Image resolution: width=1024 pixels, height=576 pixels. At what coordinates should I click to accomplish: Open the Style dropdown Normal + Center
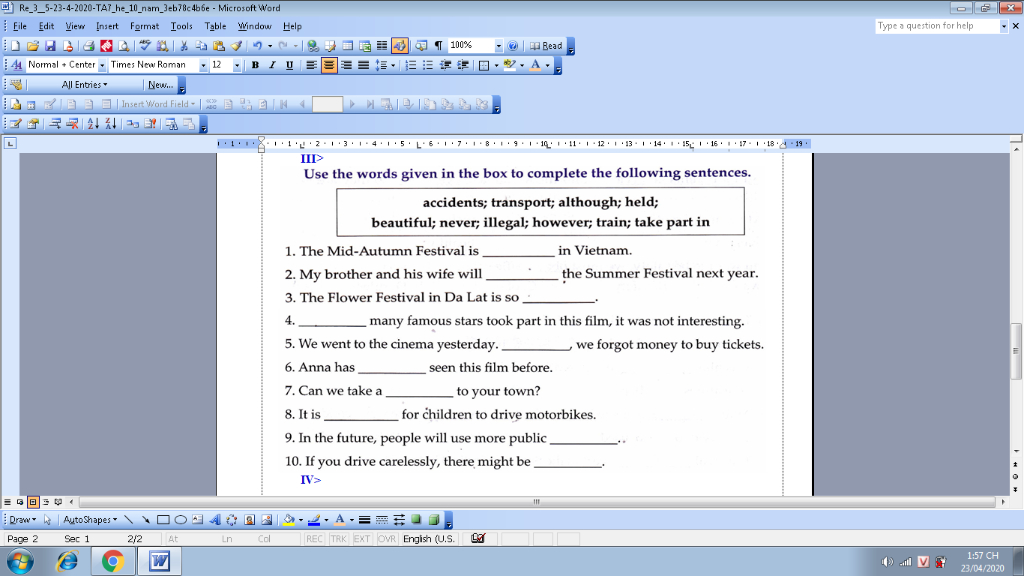(x=102, y=65)
